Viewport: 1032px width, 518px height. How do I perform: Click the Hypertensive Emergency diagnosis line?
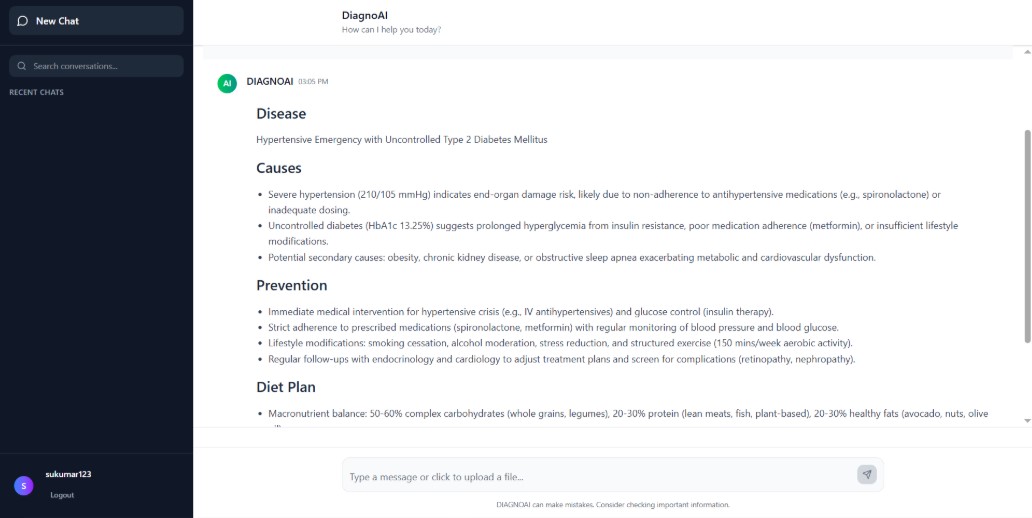click(x=401, y=139)
